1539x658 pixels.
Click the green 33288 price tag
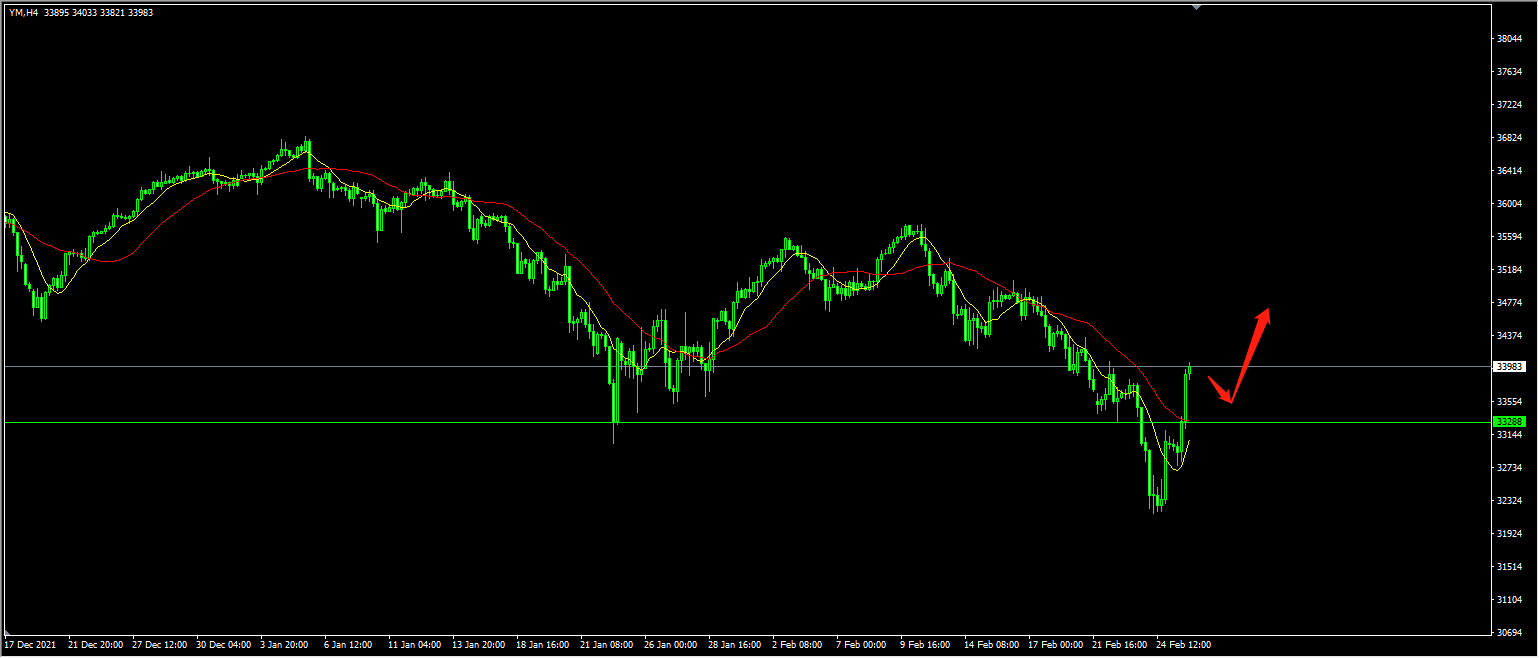1508,422
